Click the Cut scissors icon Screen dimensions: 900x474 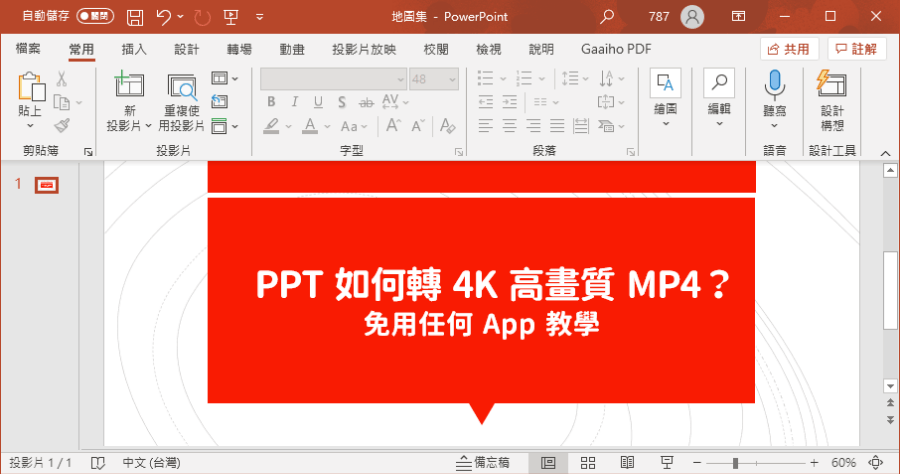pos(61,79)
